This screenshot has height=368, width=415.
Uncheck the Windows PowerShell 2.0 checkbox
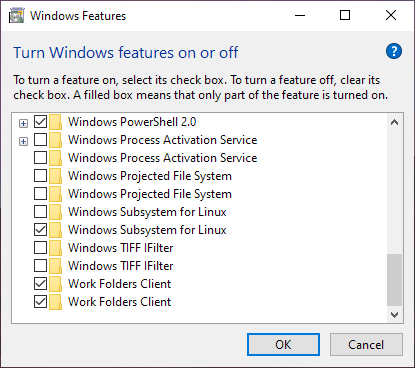(41, 122)
